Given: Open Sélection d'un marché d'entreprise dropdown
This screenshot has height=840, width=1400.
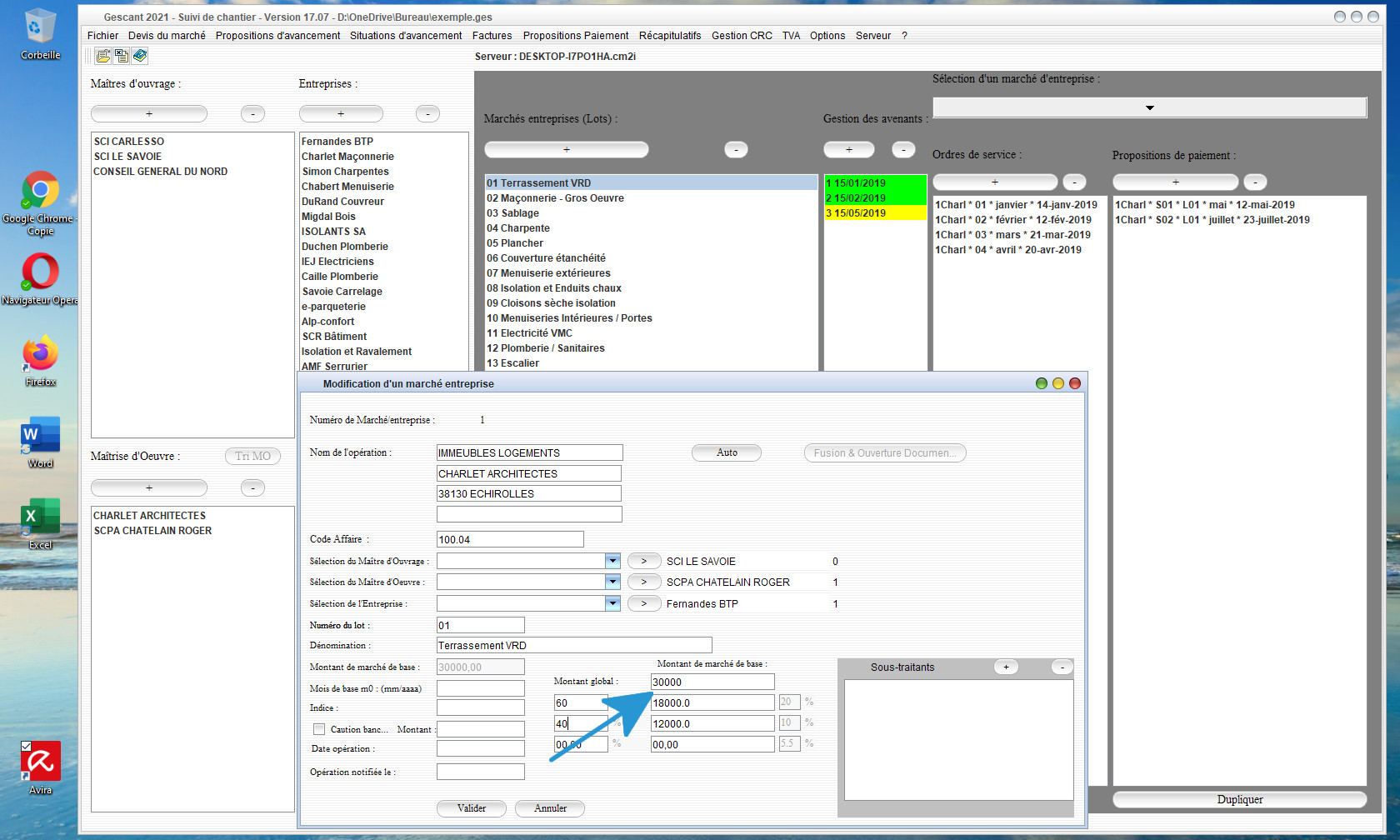Looking at the screenshot, I should 1150,107.
